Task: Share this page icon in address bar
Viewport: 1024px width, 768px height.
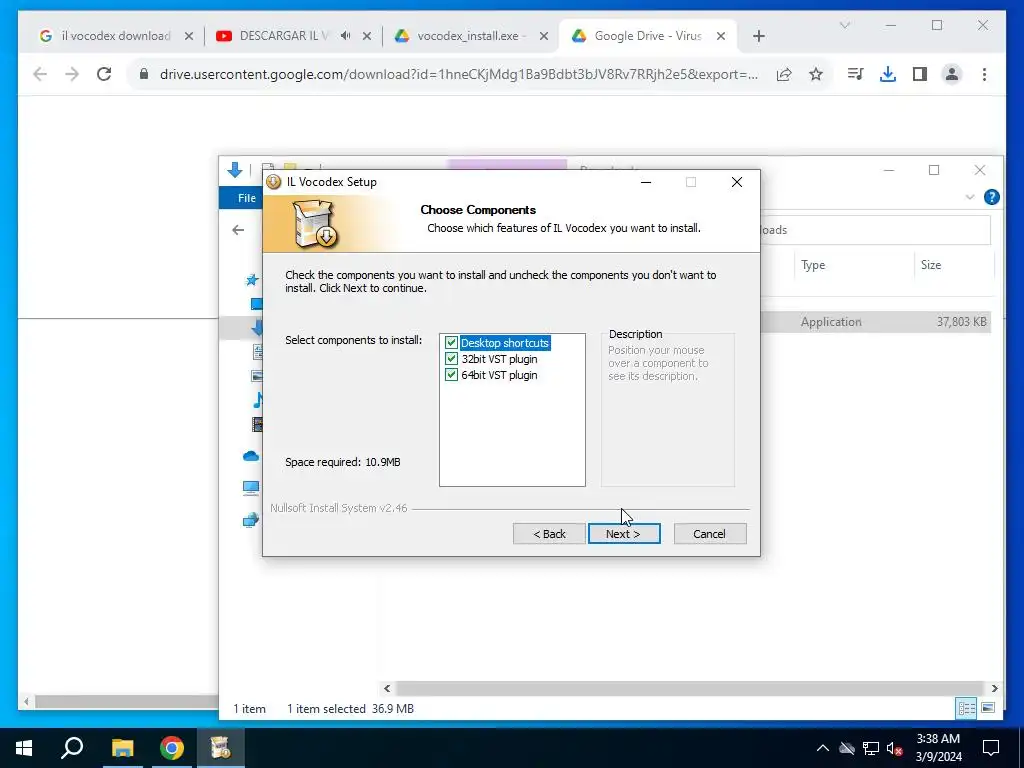Action: tap(784, 74)
